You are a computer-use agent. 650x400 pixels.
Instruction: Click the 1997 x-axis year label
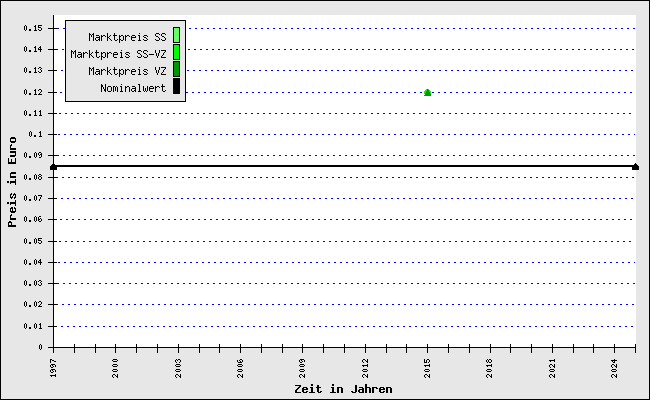53,368
